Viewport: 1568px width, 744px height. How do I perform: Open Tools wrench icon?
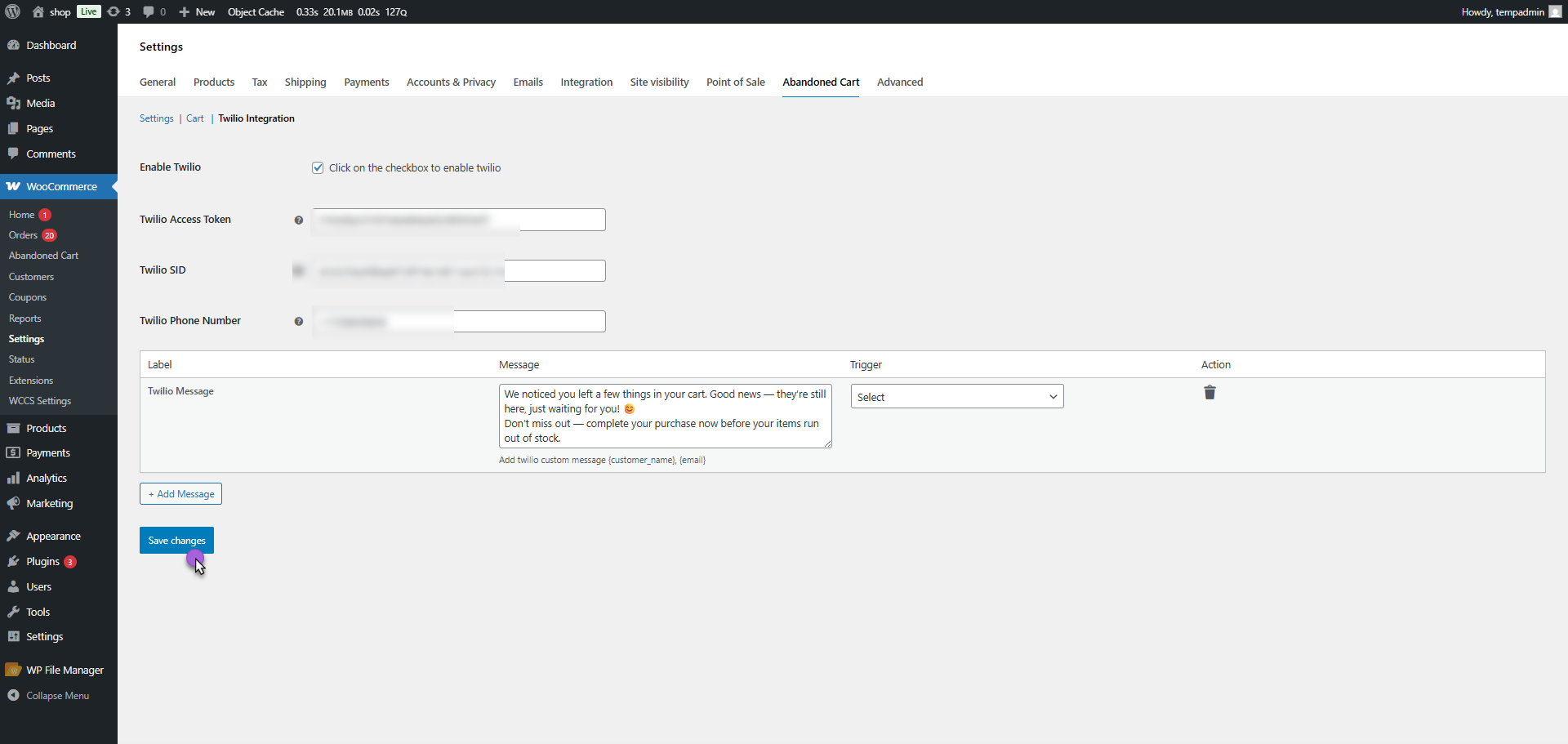pyautogui.click(x=13, y=612)
